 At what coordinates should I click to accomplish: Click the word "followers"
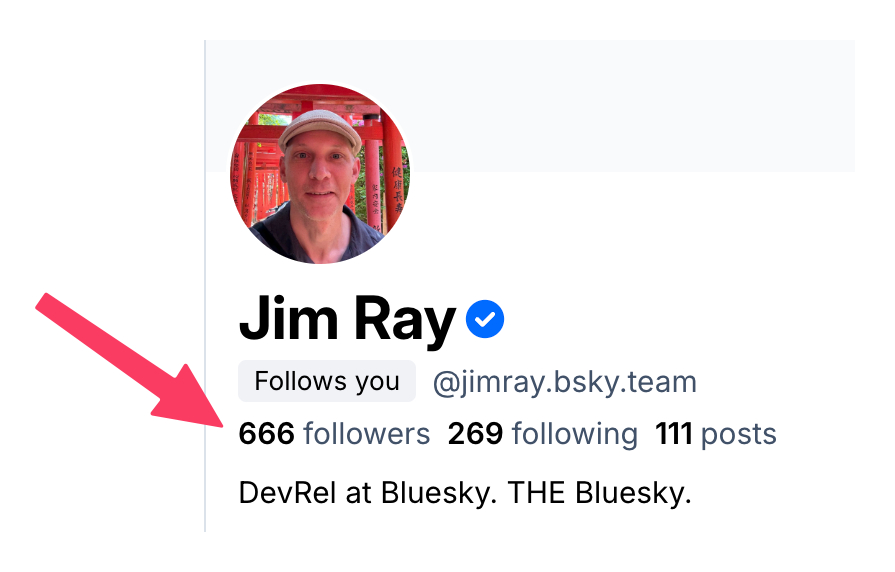click(366, 433)
